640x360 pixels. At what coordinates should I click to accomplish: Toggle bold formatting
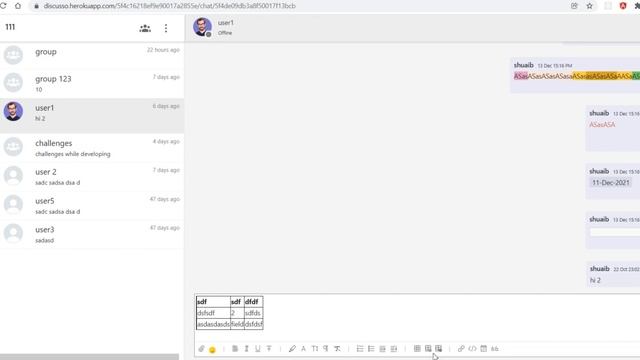click(235, 349)
